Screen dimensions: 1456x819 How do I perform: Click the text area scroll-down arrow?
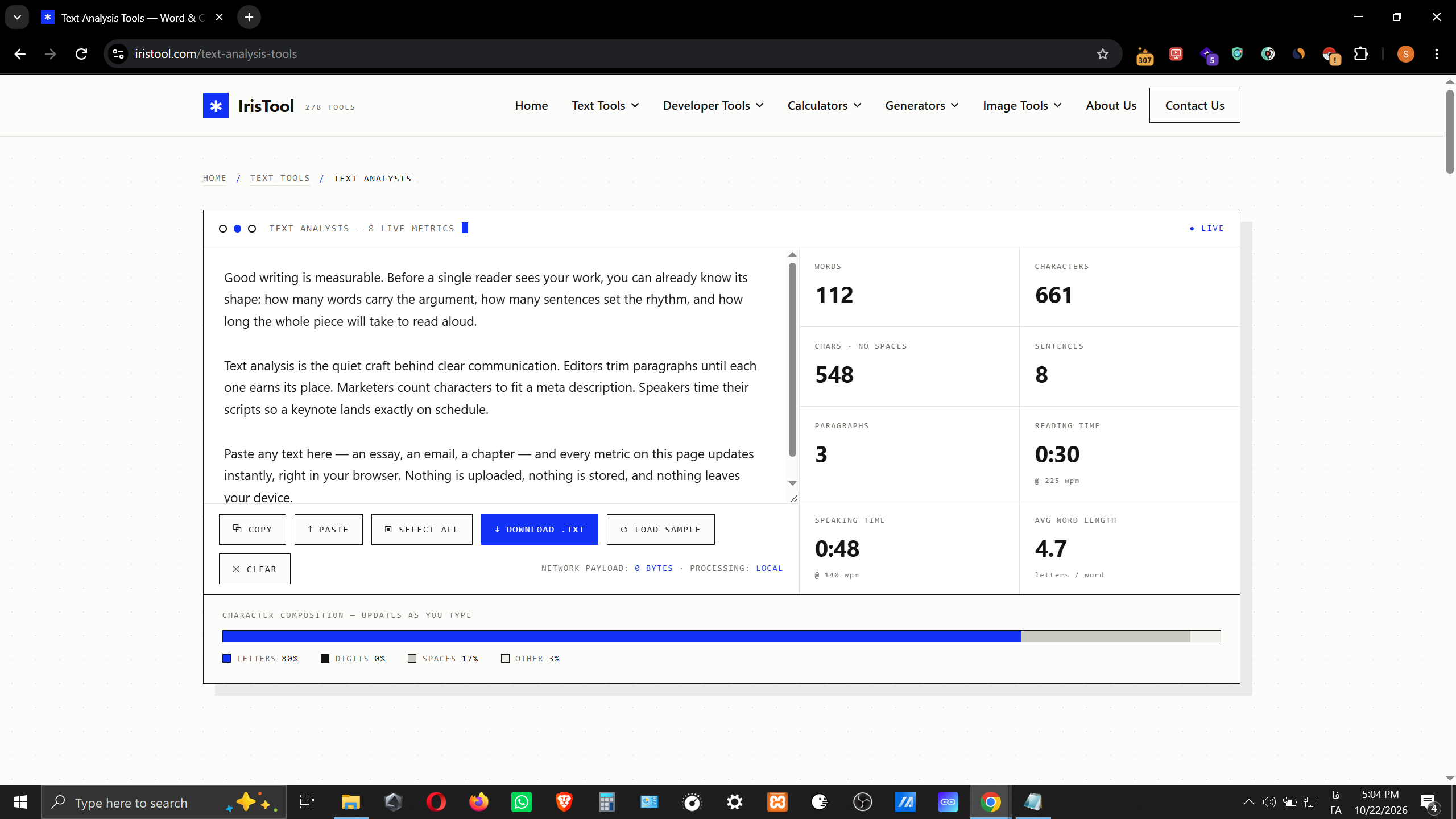[792, 483]
